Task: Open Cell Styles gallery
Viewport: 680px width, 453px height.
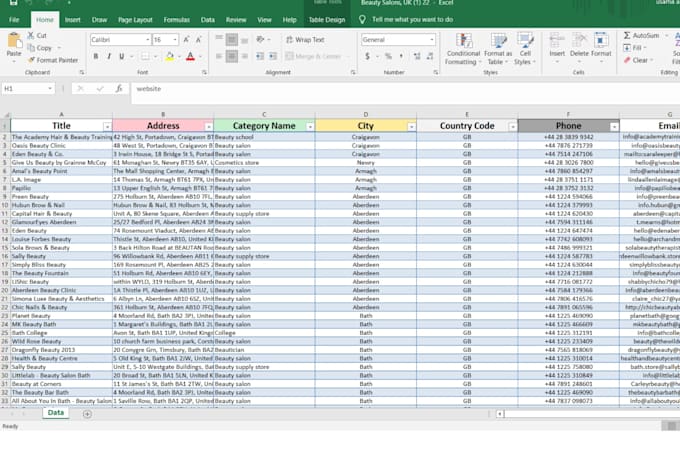Action: click(525, 49)
